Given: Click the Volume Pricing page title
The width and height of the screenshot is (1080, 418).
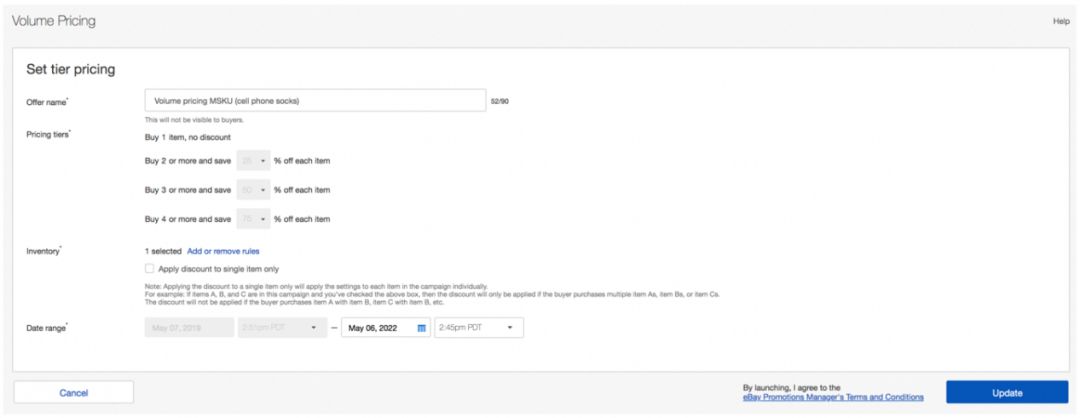Looking at the screenshot, I should [53, 21].
